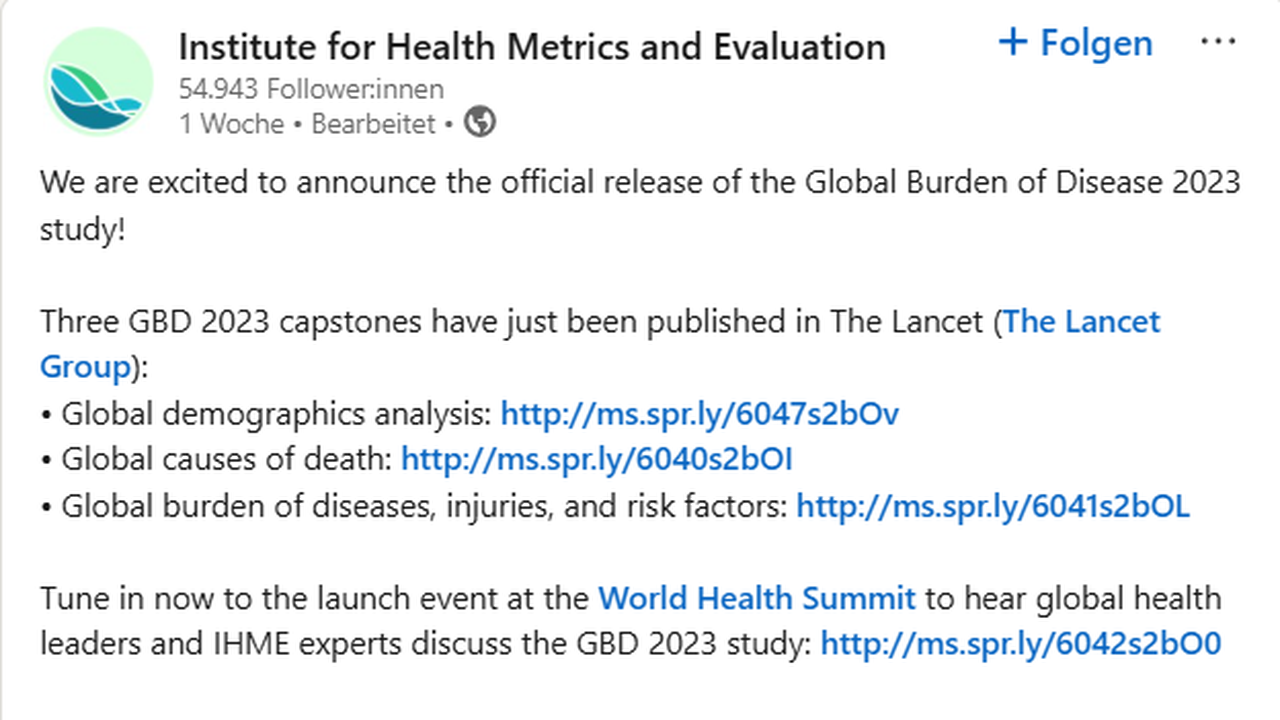Image resolution: width=1280 pixels, height=720 pixels.
Task: Open the launch event link ending 6042s2bO0
Action: 1020,643
